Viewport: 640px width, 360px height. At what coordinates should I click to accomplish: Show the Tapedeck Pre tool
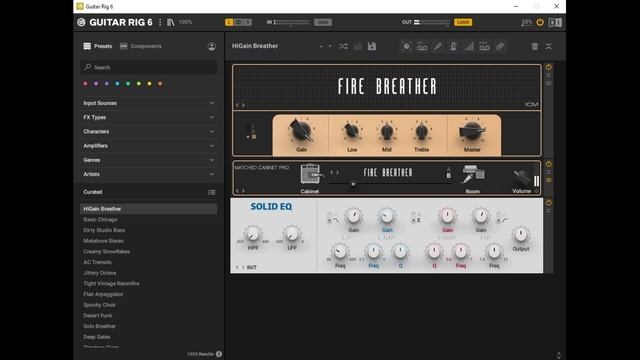(422, 46)
